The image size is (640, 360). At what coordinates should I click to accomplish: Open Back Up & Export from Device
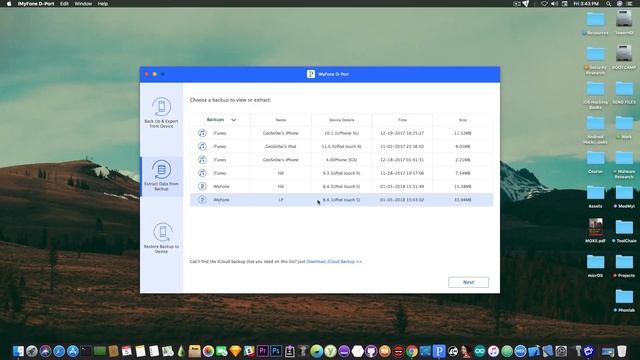pyautogui.click(x=161, y=112)
